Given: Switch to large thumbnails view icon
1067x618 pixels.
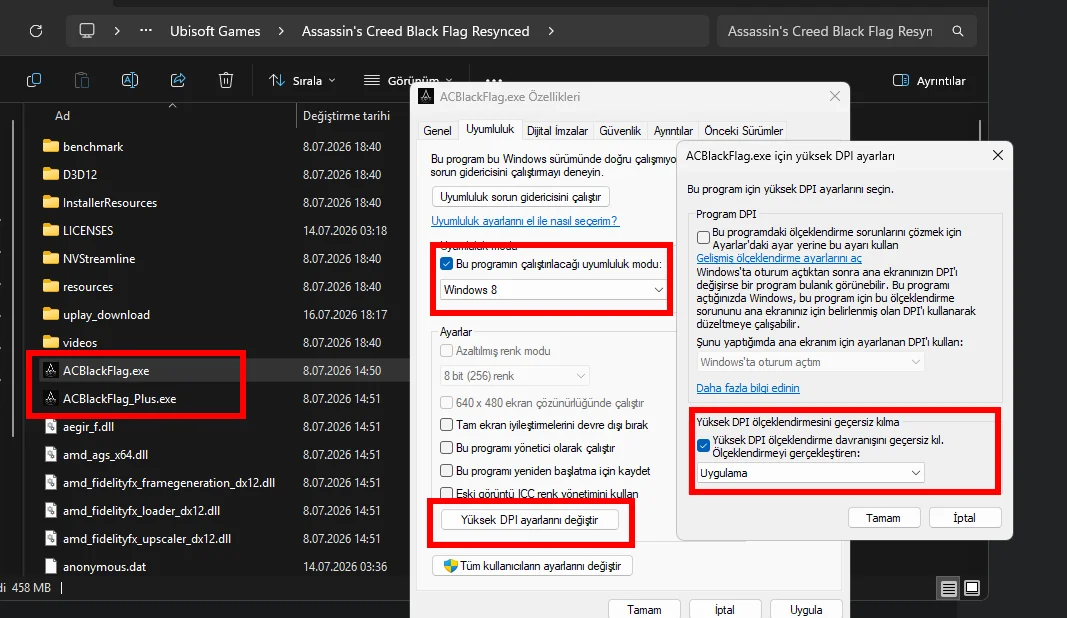Looking at the screenshot, I should click(x=972, y=588).
